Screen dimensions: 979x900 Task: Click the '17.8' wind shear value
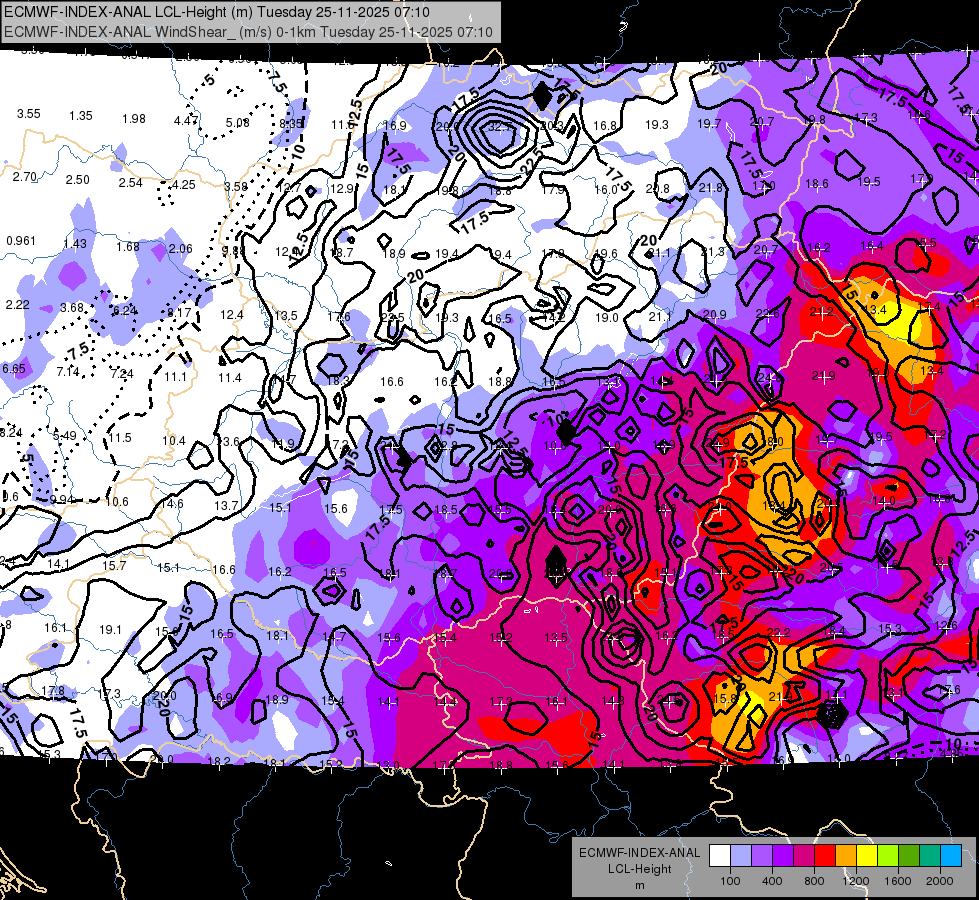tap(53, 691)
